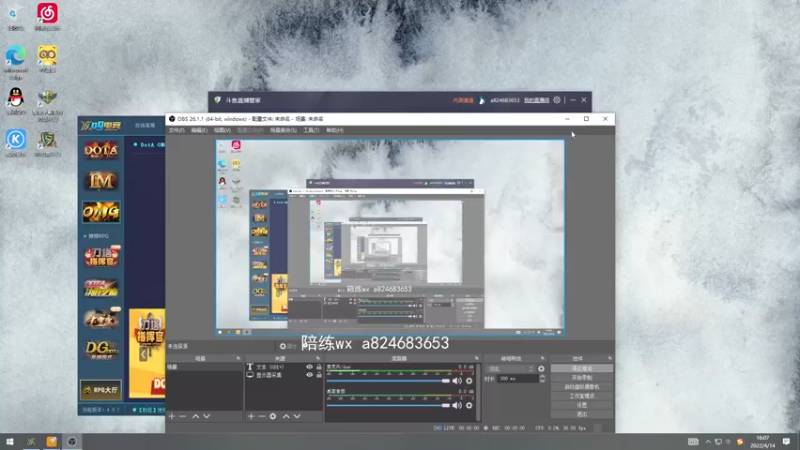The image size is (800, 450).
Task: Click the 停止推流 button in OBS controls
Action: click(582, 368)
